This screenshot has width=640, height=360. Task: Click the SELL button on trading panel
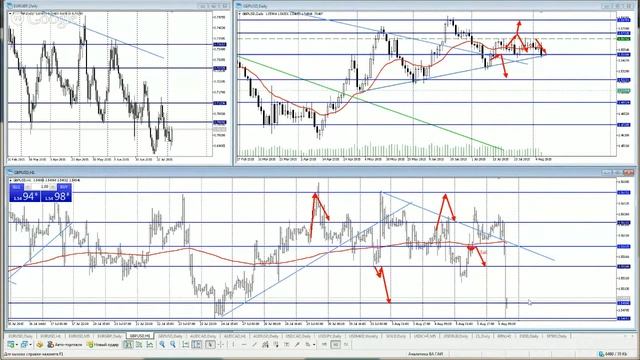point(17,187)
